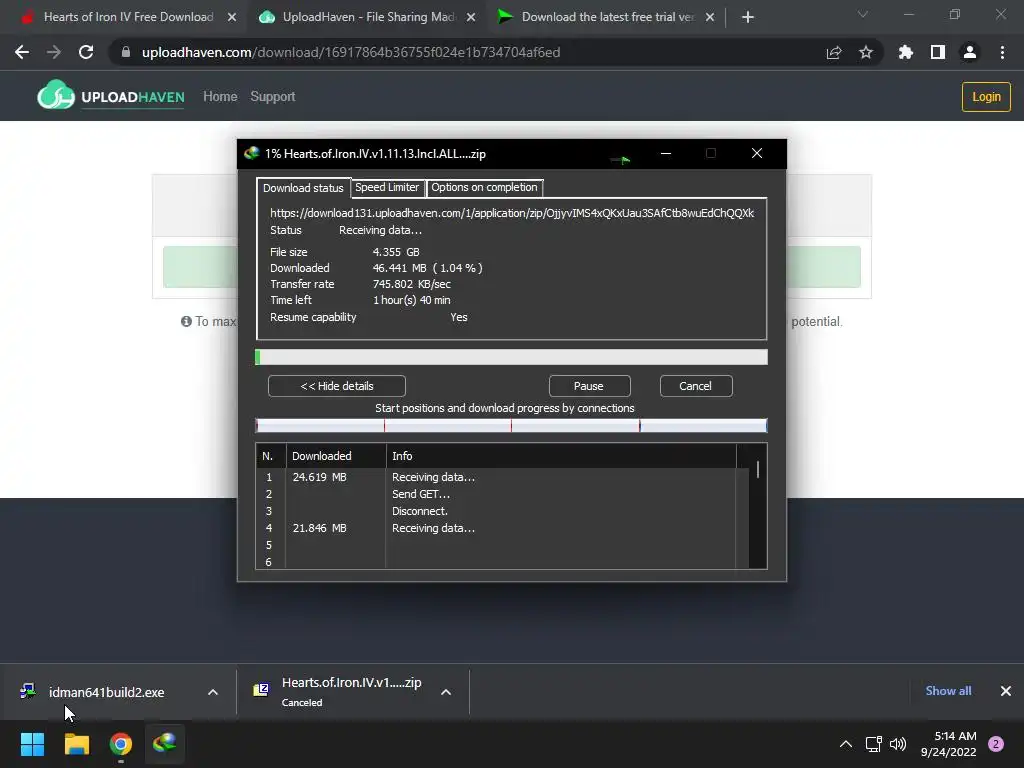Click the Downloaded column header
Viewport: 1024px width, 768px height.
pos(336,456)
